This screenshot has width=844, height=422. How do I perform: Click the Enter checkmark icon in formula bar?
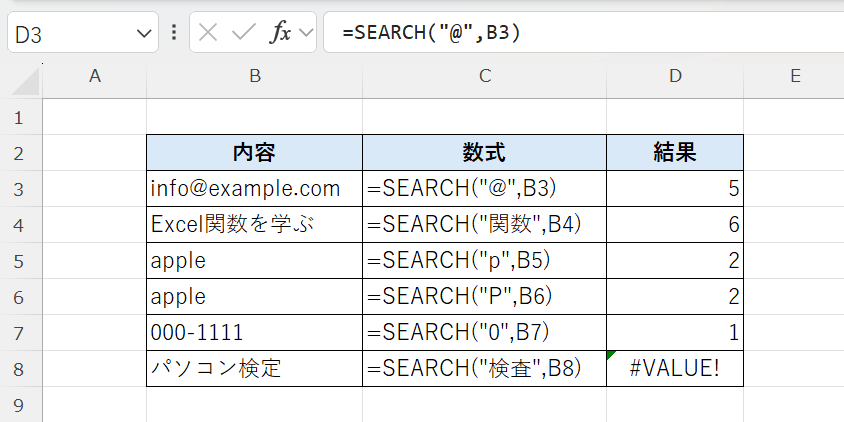[x=243, y=32]
